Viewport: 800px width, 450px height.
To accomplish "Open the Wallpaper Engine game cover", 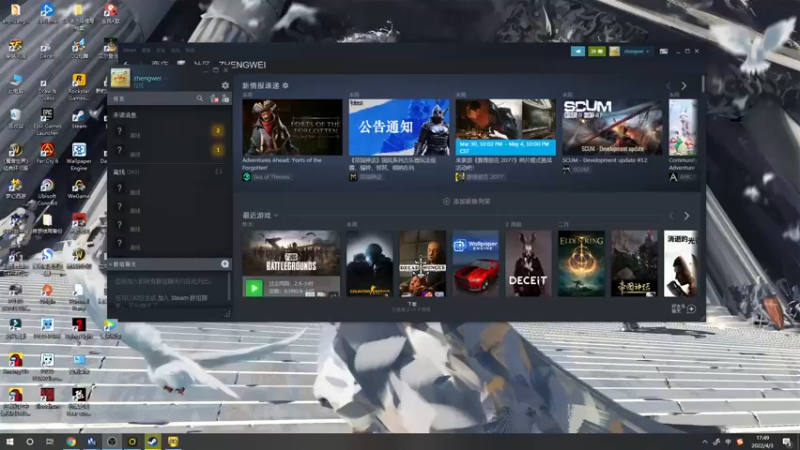I will [475, 263].
